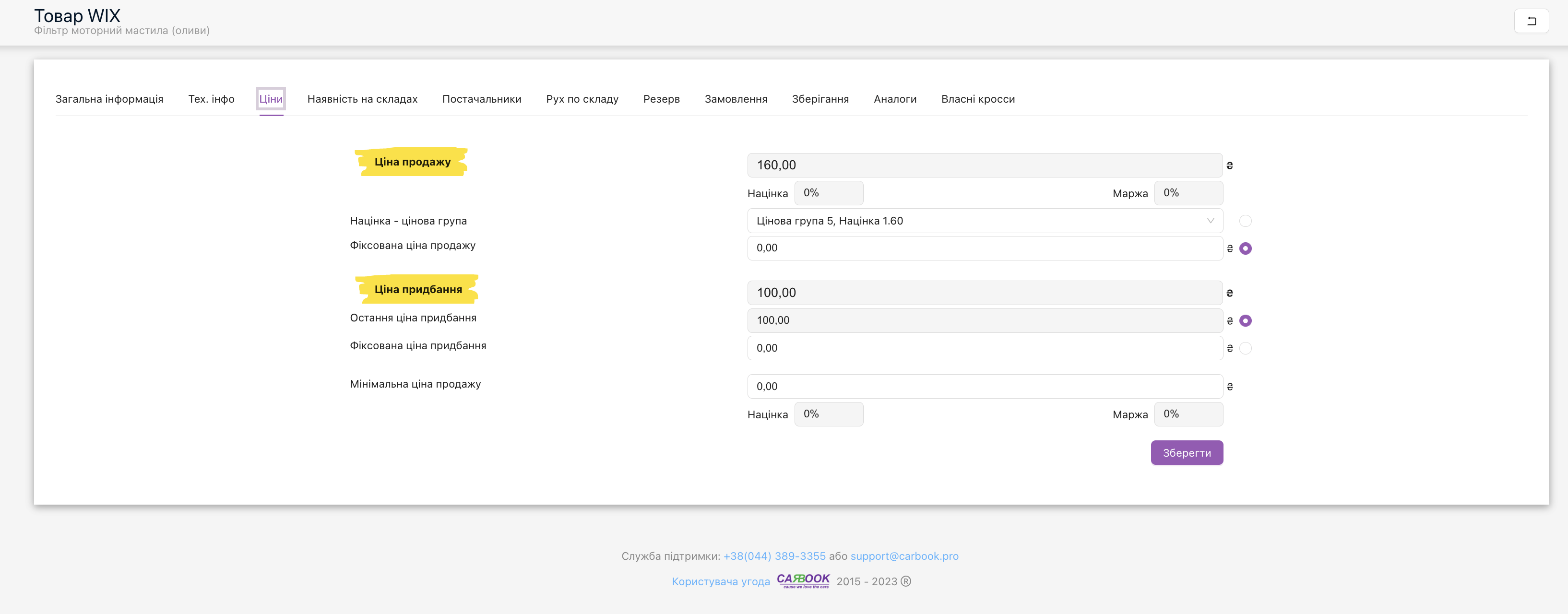Open the Аналоги tab
The width and height of the screenshot is (1568, 614).
[895, 99]
